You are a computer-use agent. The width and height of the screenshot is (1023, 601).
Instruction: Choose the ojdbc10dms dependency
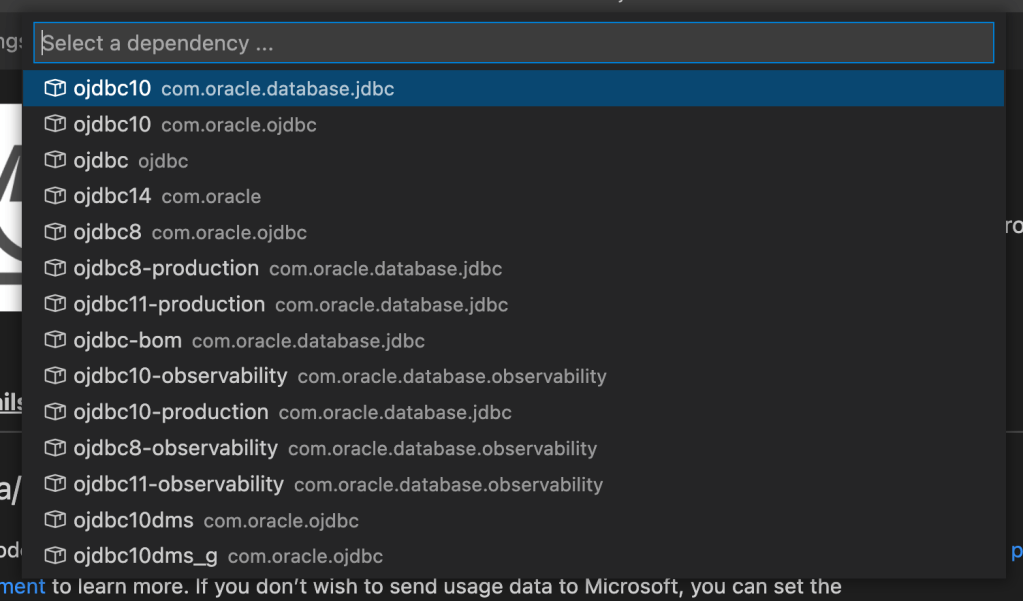point(215,521)
